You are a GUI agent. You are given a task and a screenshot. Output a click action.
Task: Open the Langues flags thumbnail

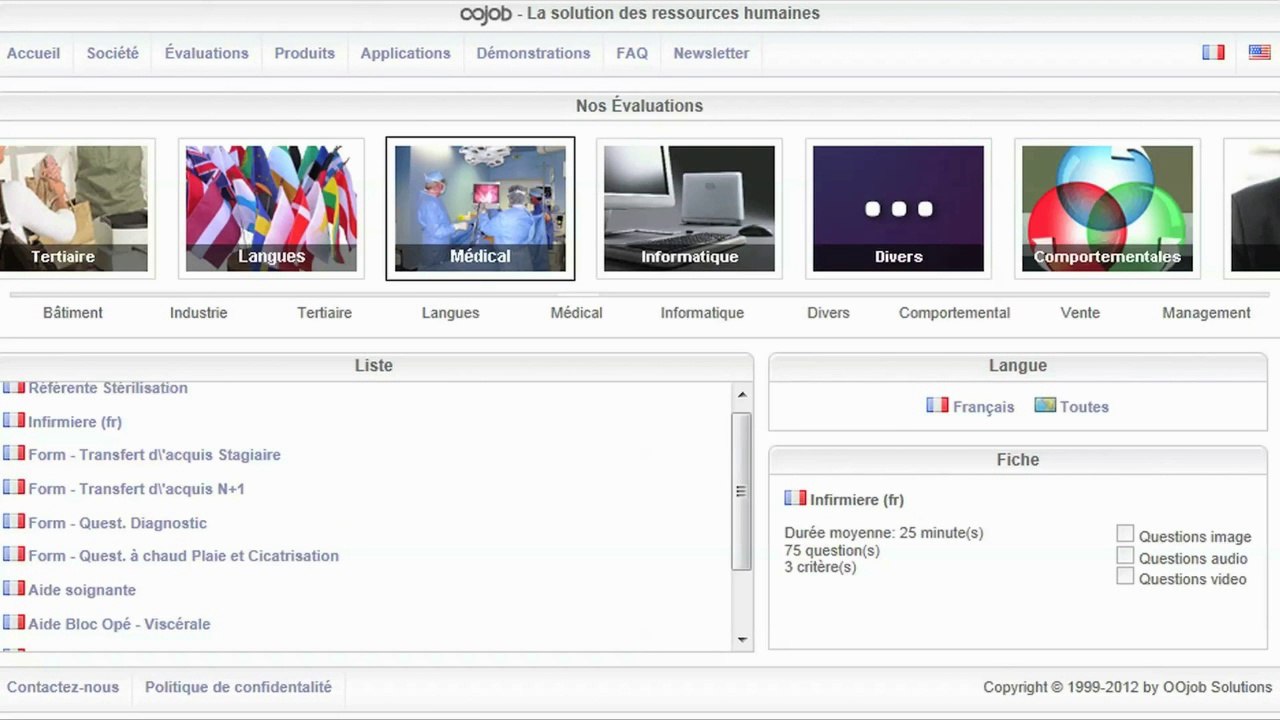click(271, 209)
